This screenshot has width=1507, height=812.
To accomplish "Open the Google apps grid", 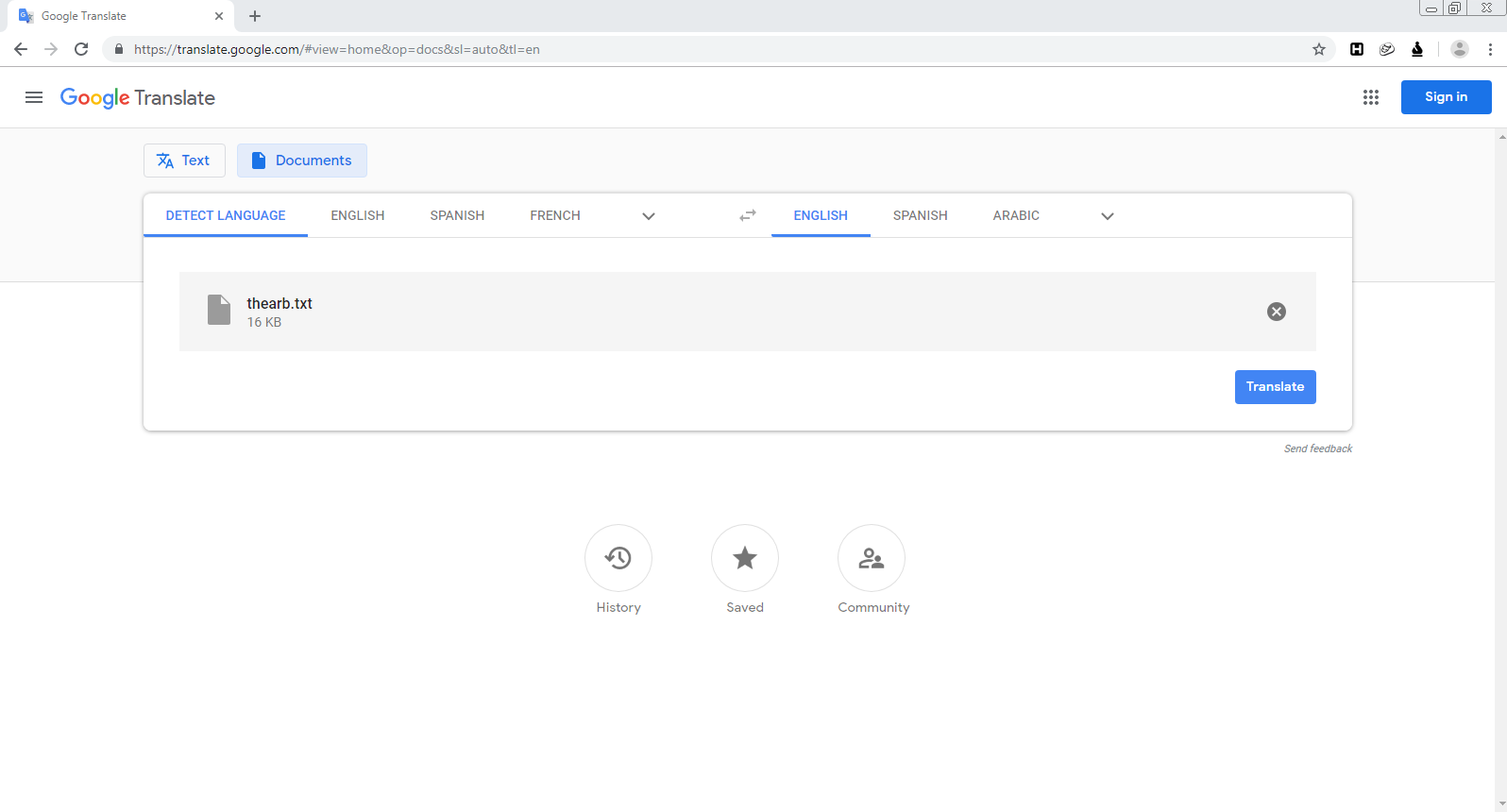I will pyautogui.click(x=1371, y=97).
